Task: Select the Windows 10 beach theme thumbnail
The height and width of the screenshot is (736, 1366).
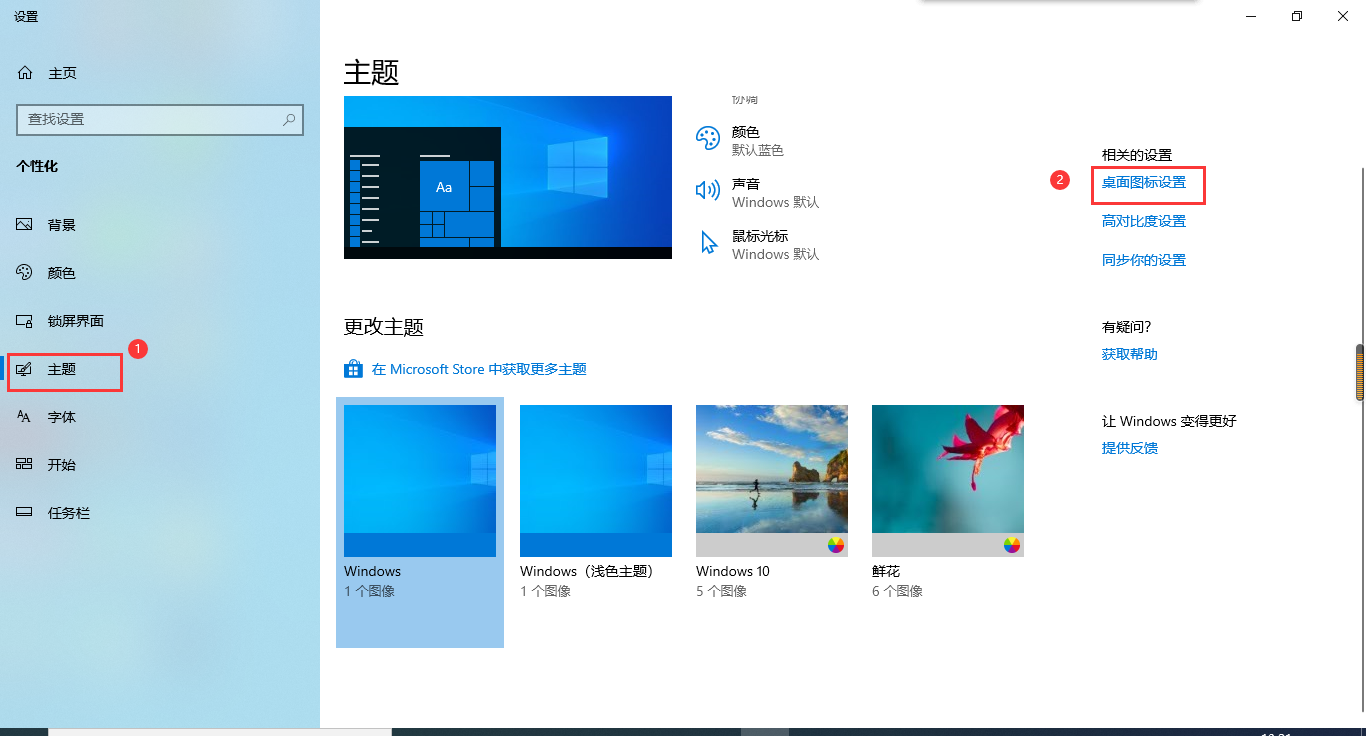Action: pos(772,481)
